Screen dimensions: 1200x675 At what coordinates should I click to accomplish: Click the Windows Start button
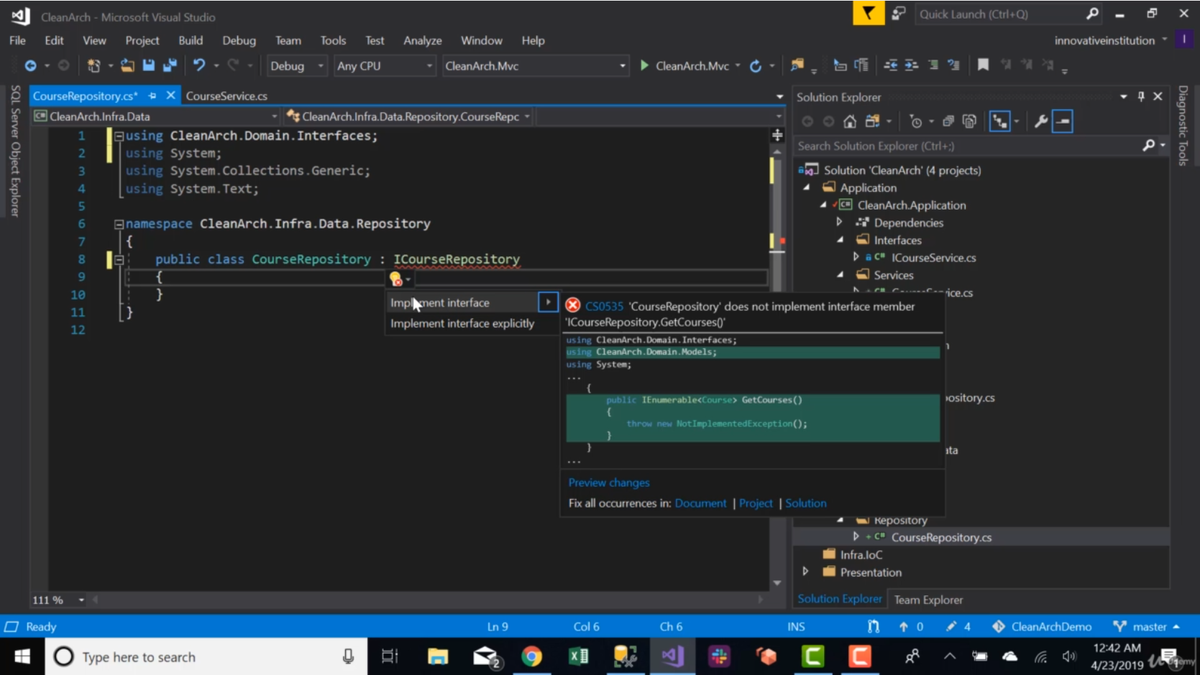point(22,657)
